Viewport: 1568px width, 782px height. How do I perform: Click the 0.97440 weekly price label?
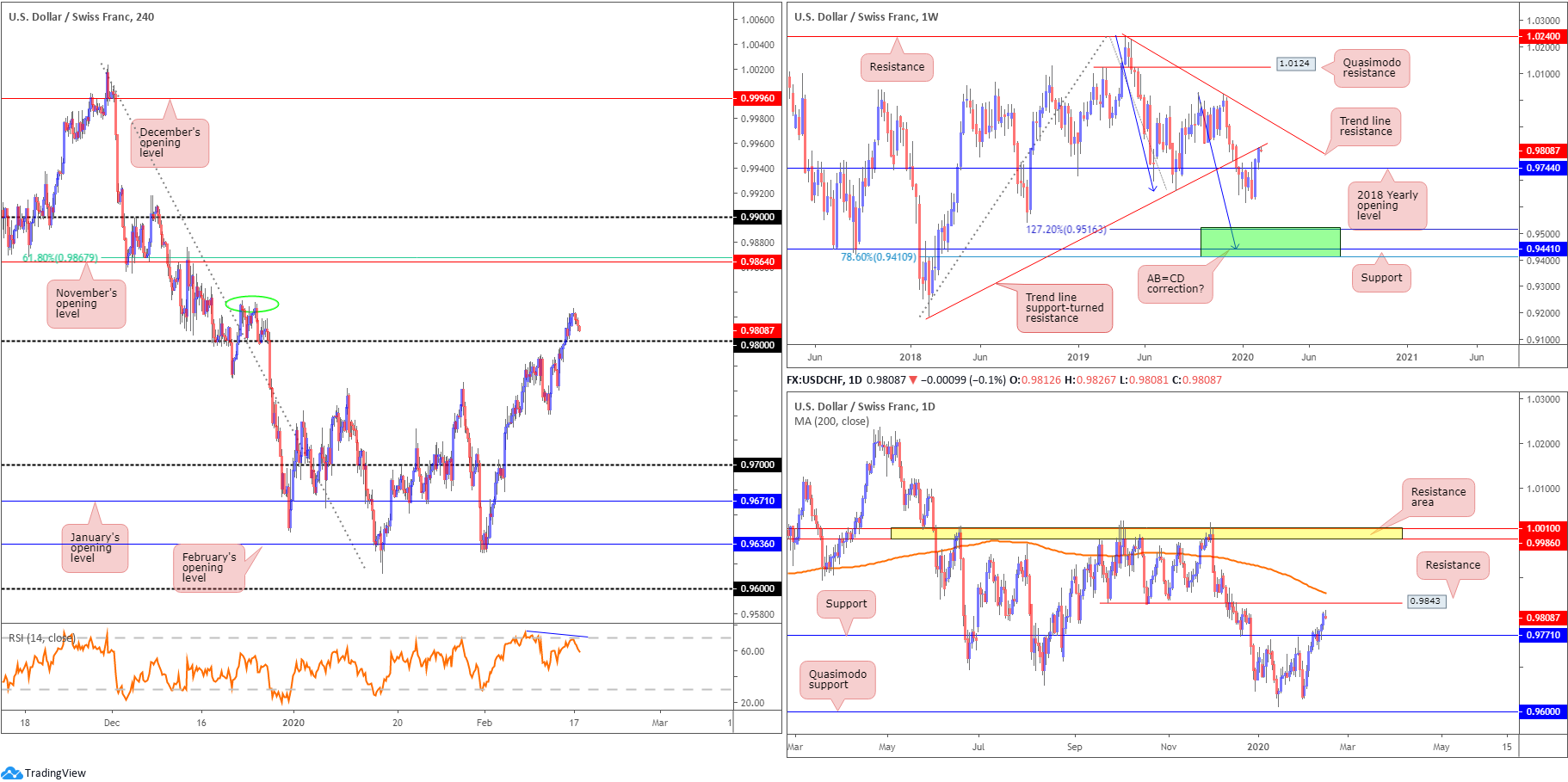(1543, 168)
